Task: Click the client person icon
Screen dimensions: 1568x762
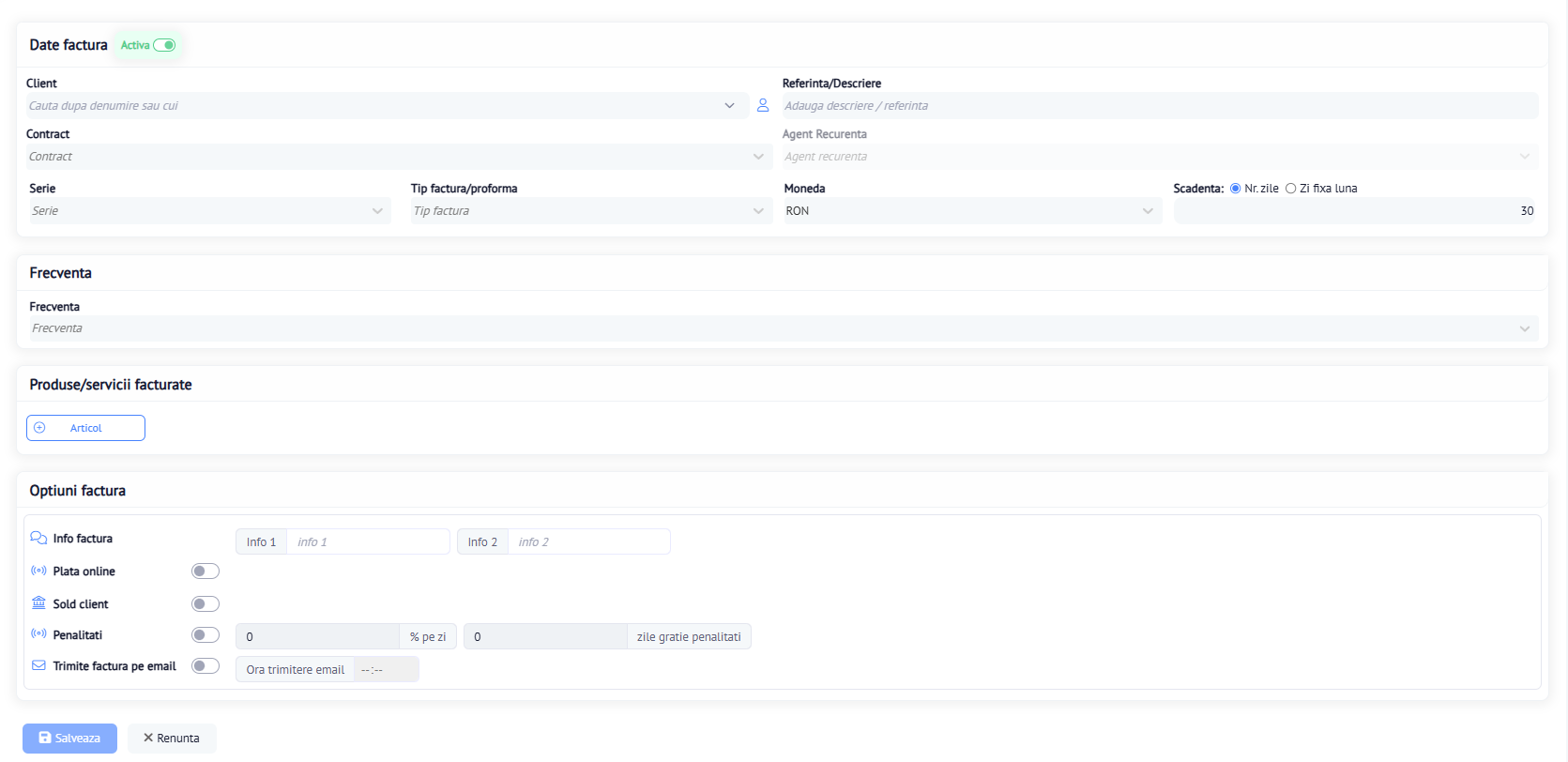Action: (763, 105)
